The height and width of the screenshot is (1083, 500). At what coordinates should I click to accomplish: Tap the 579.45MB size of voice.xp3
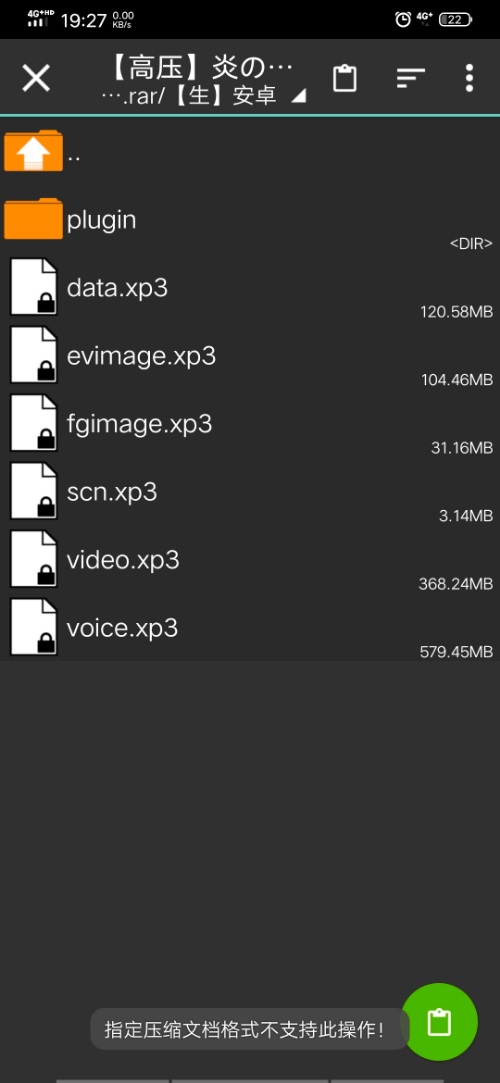point(456,651)
